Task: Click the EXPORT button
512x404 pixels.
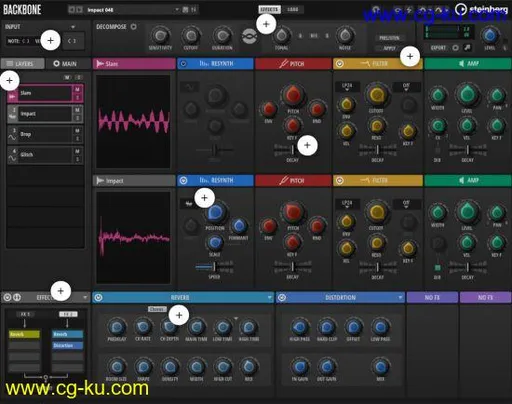Action: click(438, 48)
